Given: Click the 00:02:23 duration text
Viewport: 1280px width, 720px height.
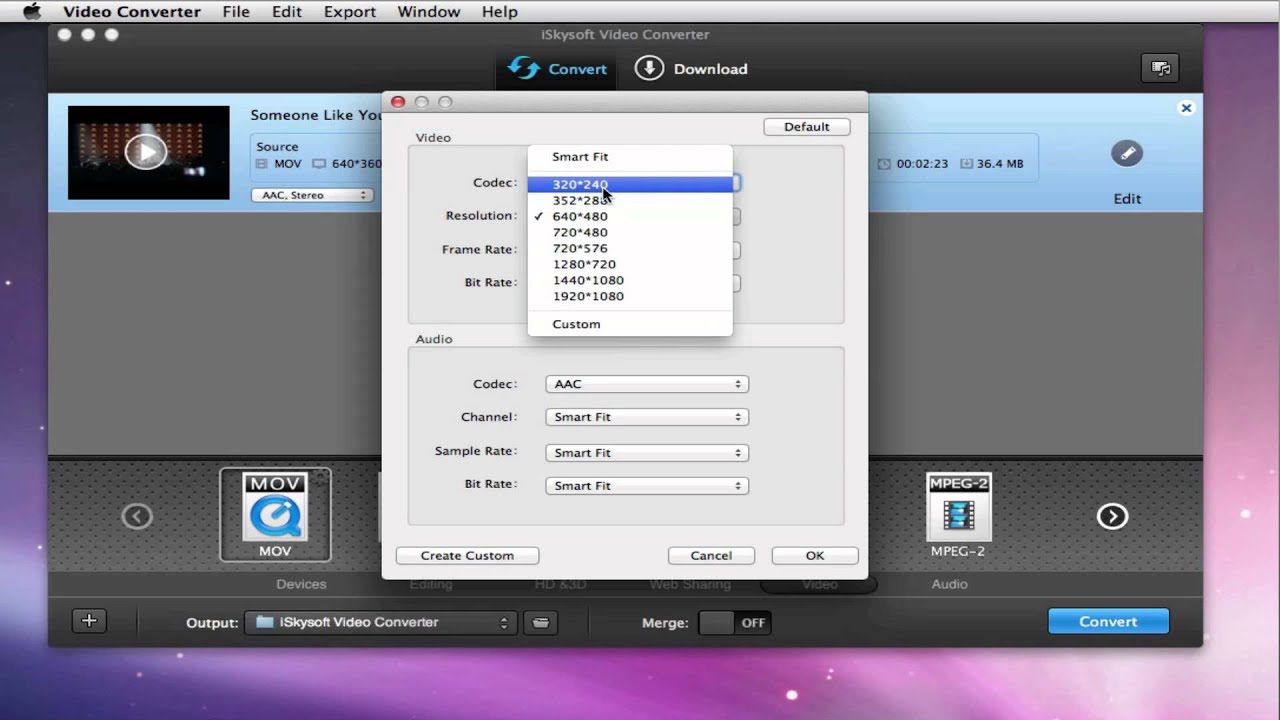Looking at the screenshot, I should (922, 164).
